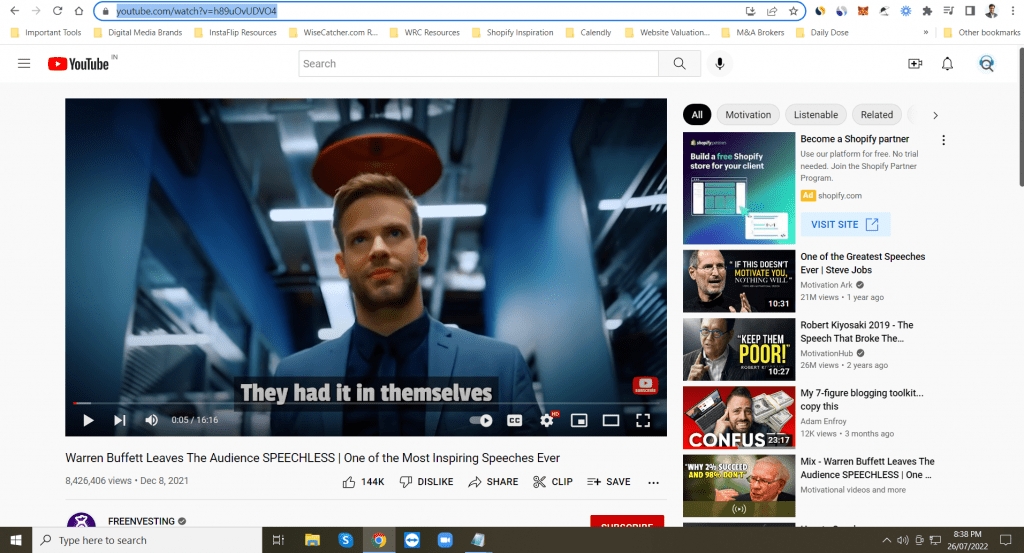Open Robert Kiyosaki 2019 video title
1024x553 pixels.
point(857,332)
